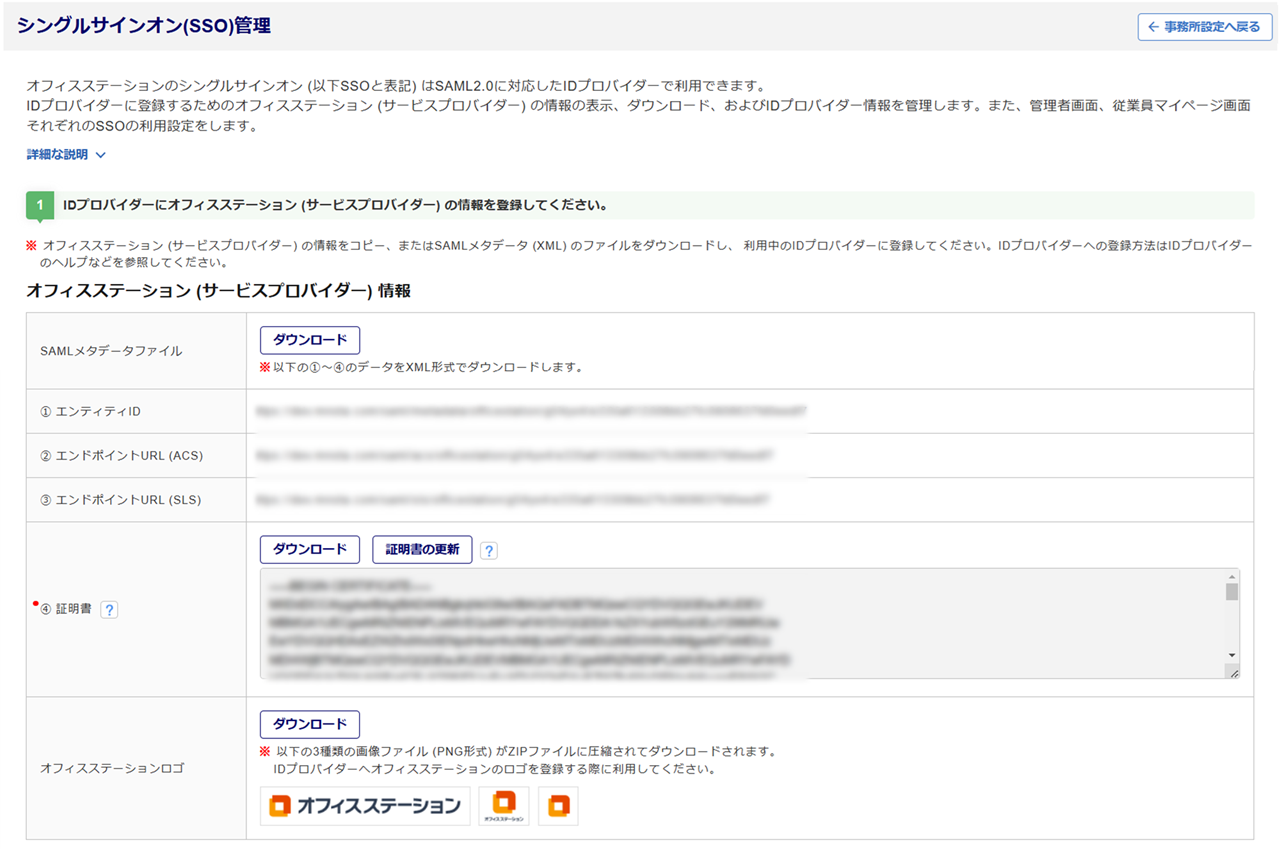Click the シングルサインオン(SSO)管理 page title
This screenshot has height=849, width=1280.
(x=144, y=26)
